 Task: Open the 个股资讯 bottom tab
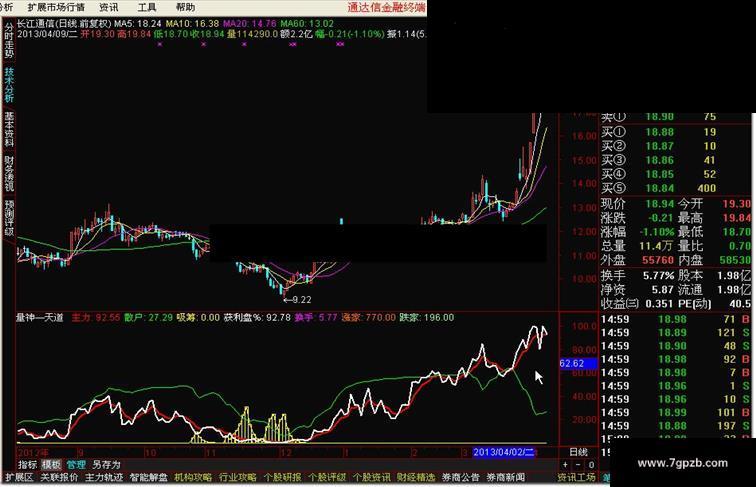(x=372, y=477)
